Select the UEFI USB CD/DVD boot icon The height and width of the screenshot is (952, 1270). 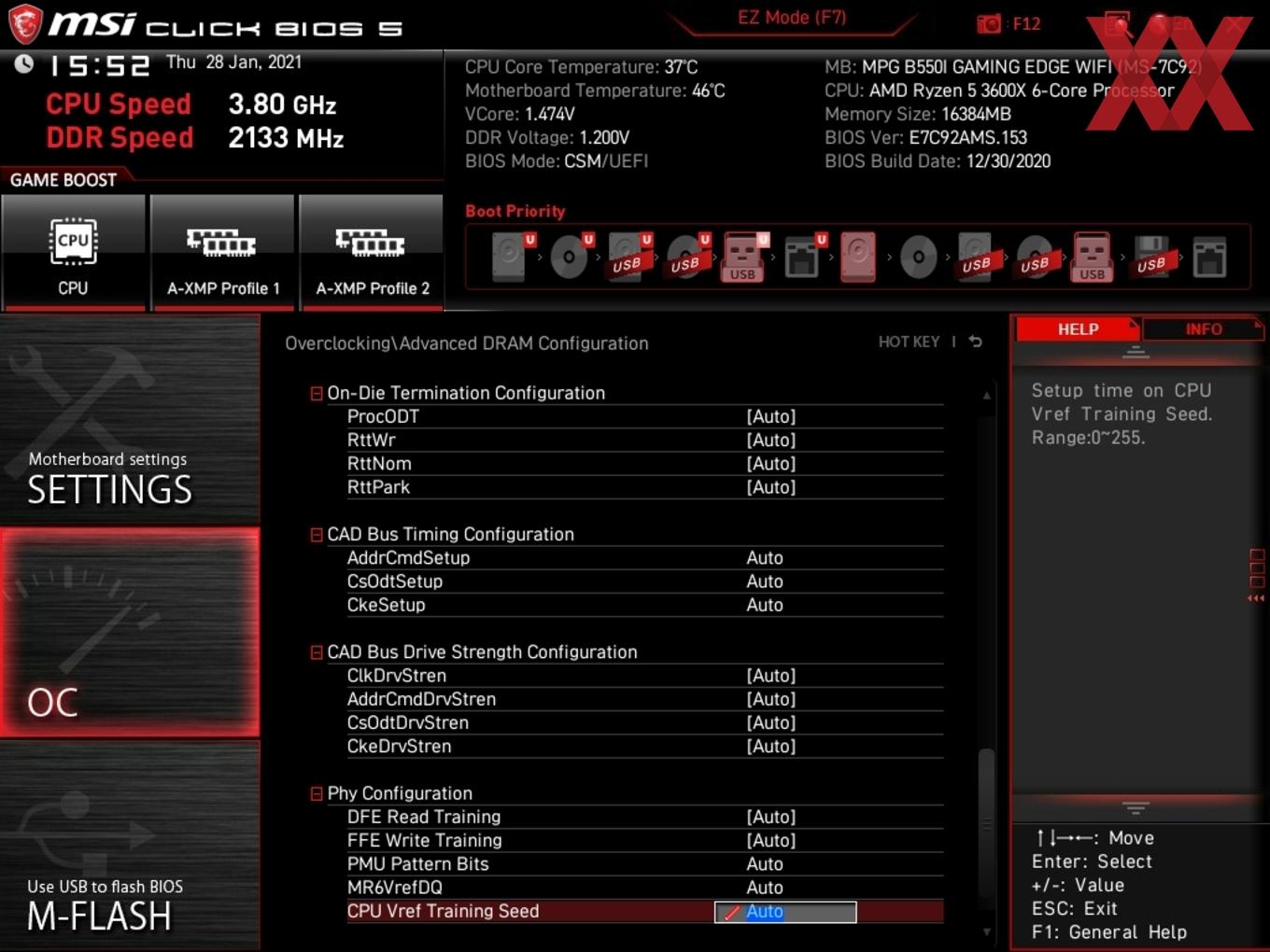pos(686,257)
